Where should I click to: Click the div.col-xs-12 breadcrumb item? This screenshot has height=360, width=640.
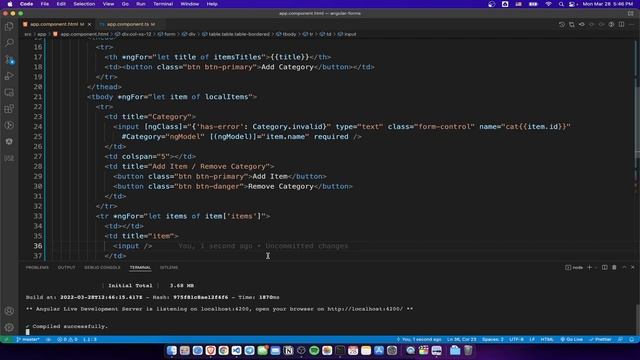point(136,34)
